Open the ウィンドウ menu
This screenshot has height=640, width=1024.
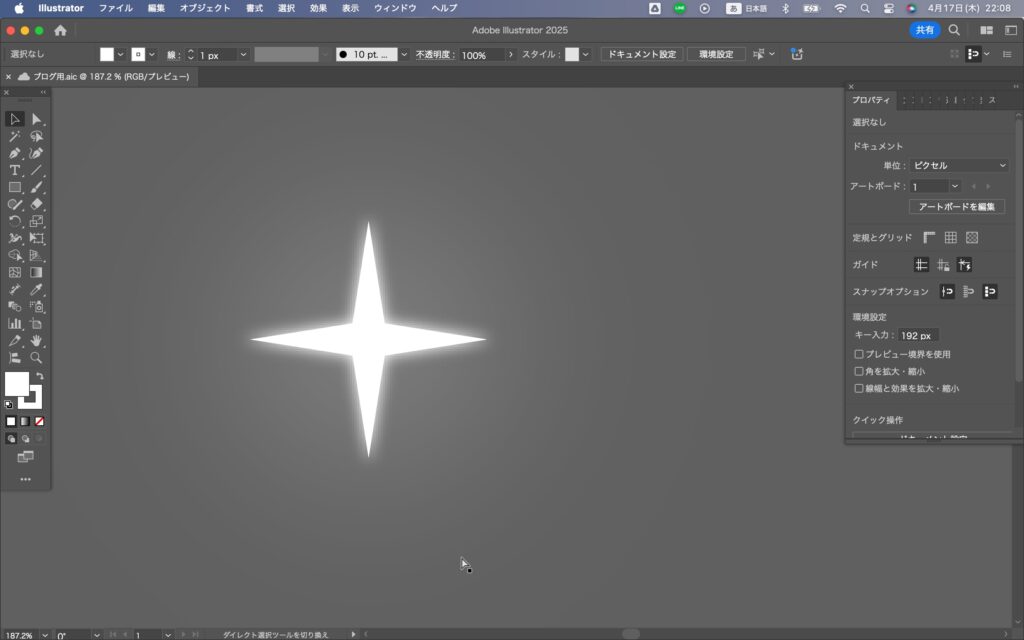point(395,8)
